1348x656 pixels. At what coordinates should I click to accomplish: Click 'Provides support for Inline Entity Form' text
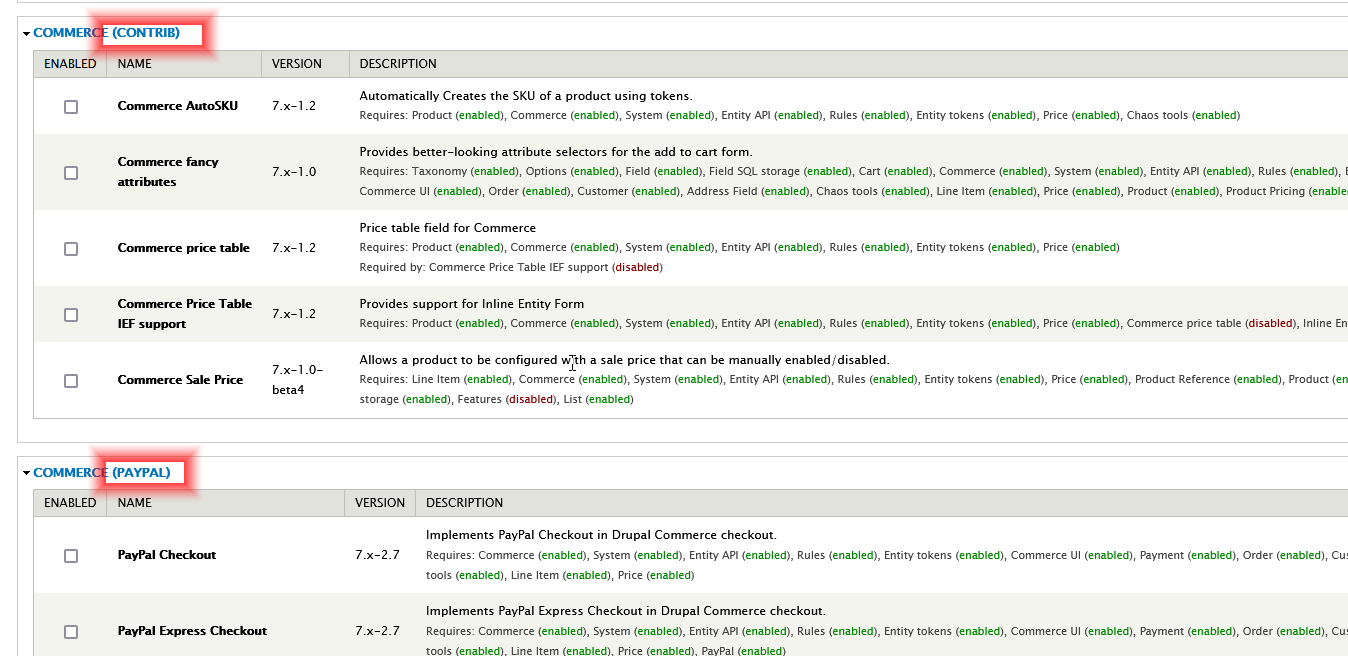tap(472, 304)
